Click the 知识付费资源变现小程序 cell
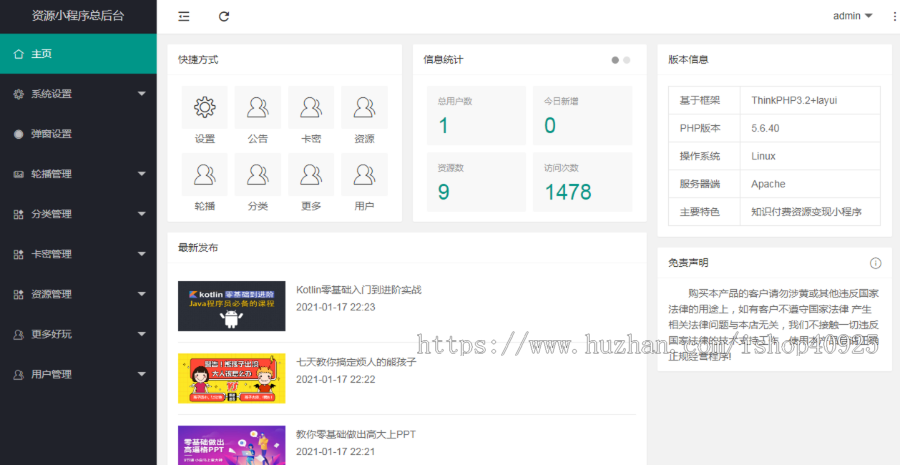 (810, 212)
